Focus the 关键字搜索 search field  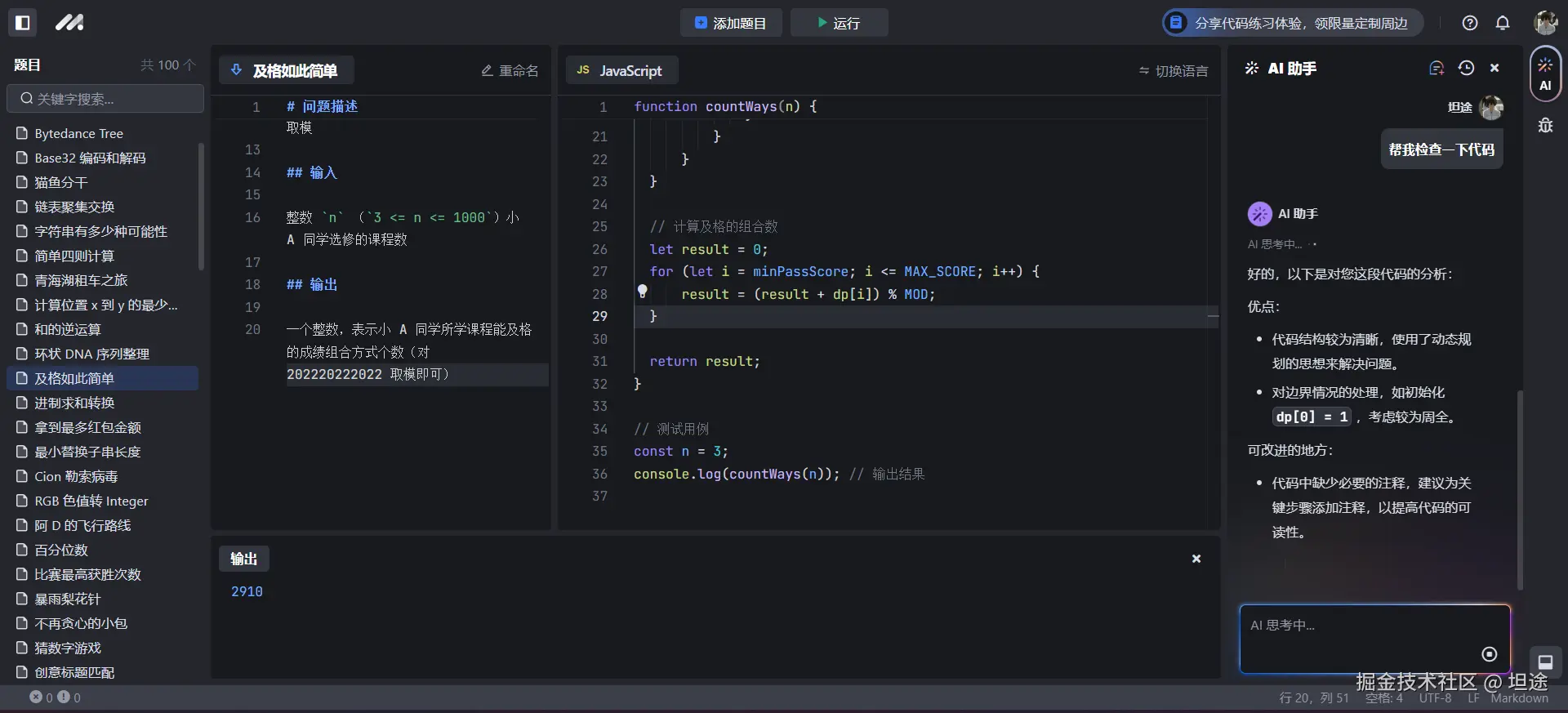tap(105, 99)
